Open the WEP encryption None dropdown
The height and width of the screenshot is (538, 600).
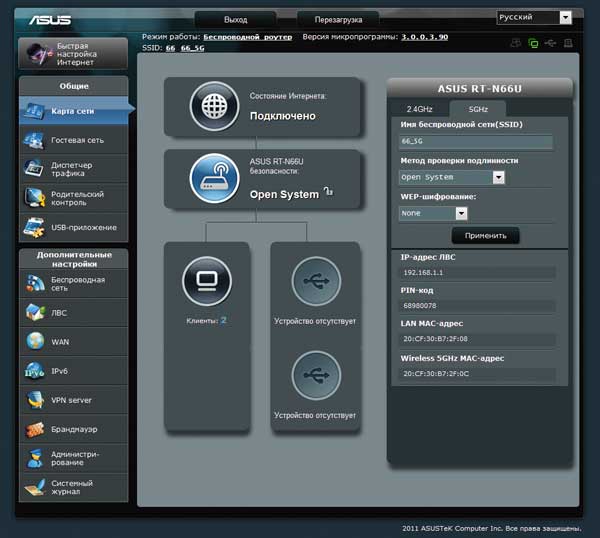click(433, 213)
